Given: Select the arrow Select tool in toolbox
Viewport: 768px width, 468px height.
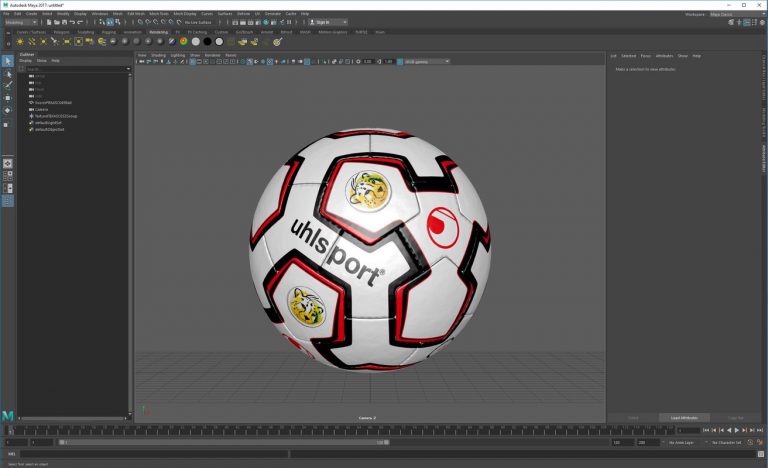Looking at the screenshot, I should click(x=7, y=61).
